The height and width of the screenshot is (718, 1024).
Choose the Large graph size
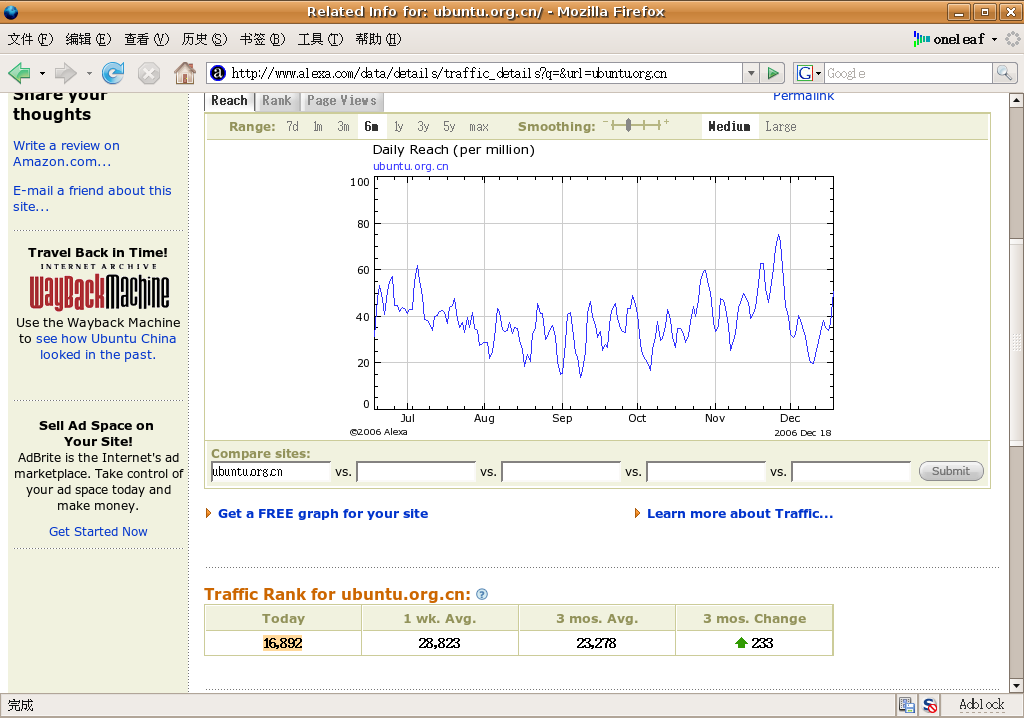point(781,127)
